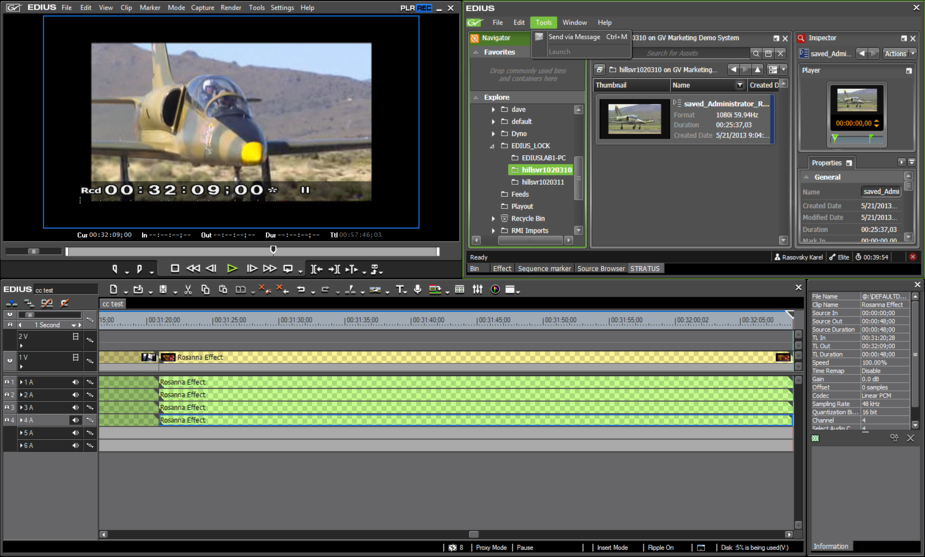Toggle the 1V video track mute icon
Viewport: 925px width, 557px height.
(76, 358)
